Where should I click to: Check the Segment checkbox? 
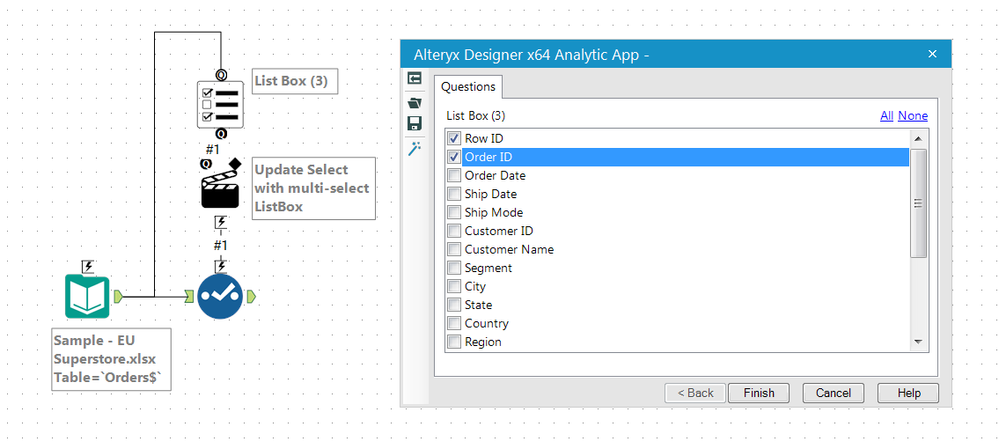coord(454,267)
